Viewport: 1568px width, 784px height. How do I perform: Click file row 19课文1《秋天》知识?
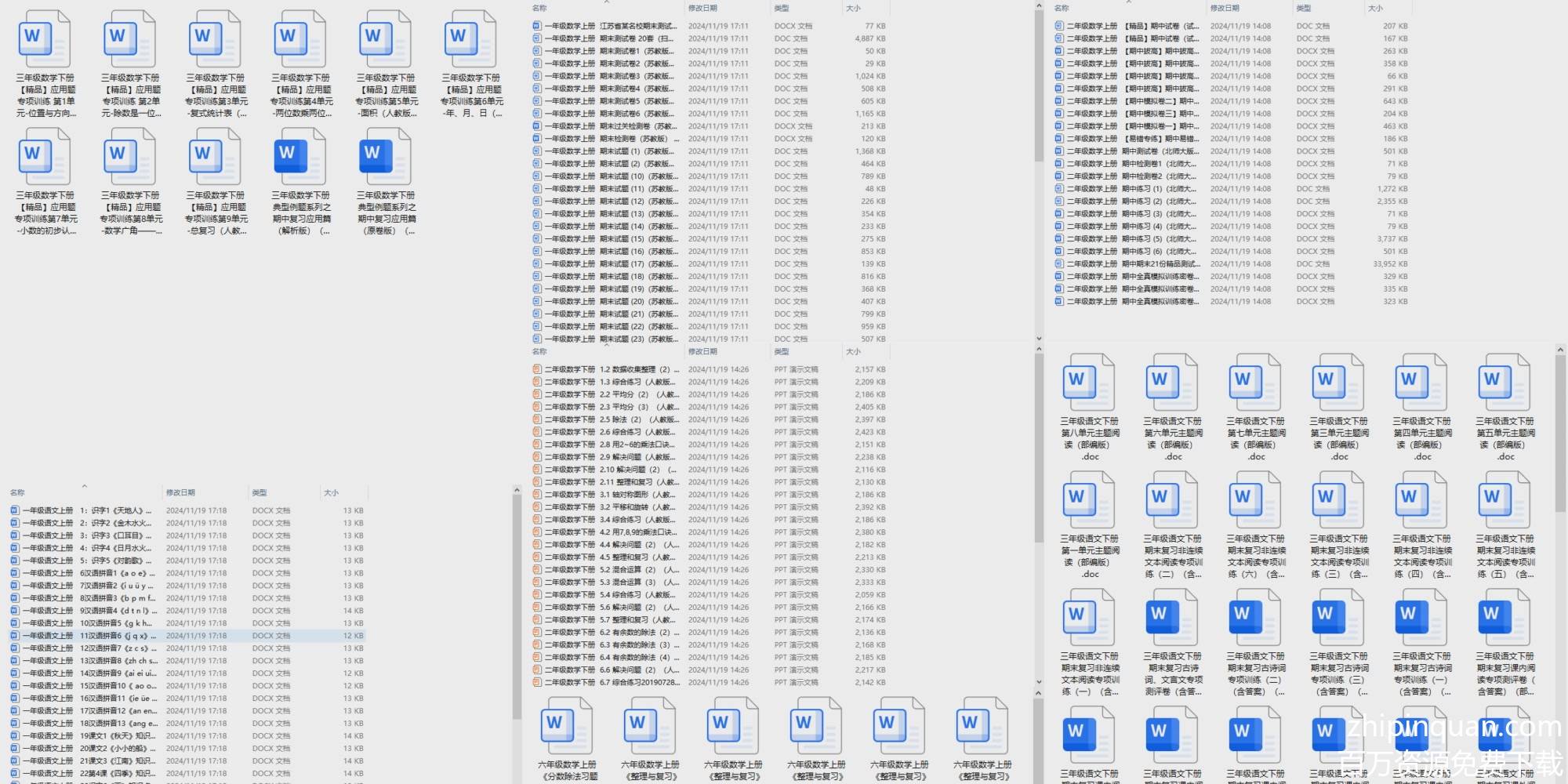118,736
